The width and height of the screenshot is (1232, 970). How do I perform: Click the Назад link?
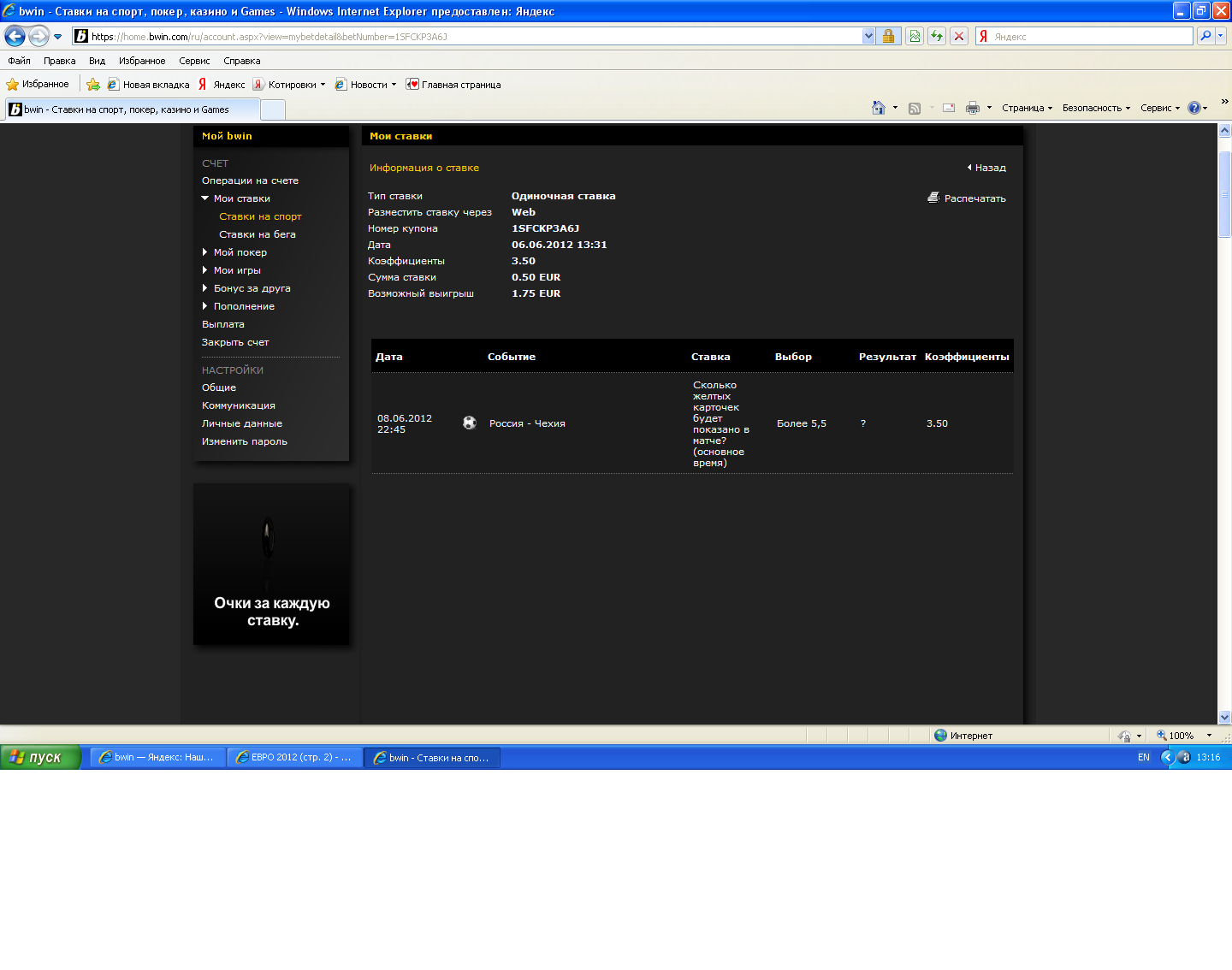pyautogui.click(x=990, y=168)
